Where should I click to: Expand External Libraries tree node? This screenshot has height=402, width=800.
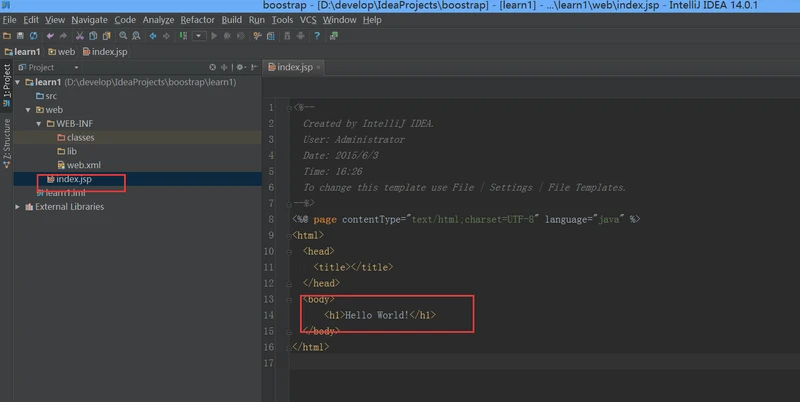17,207
